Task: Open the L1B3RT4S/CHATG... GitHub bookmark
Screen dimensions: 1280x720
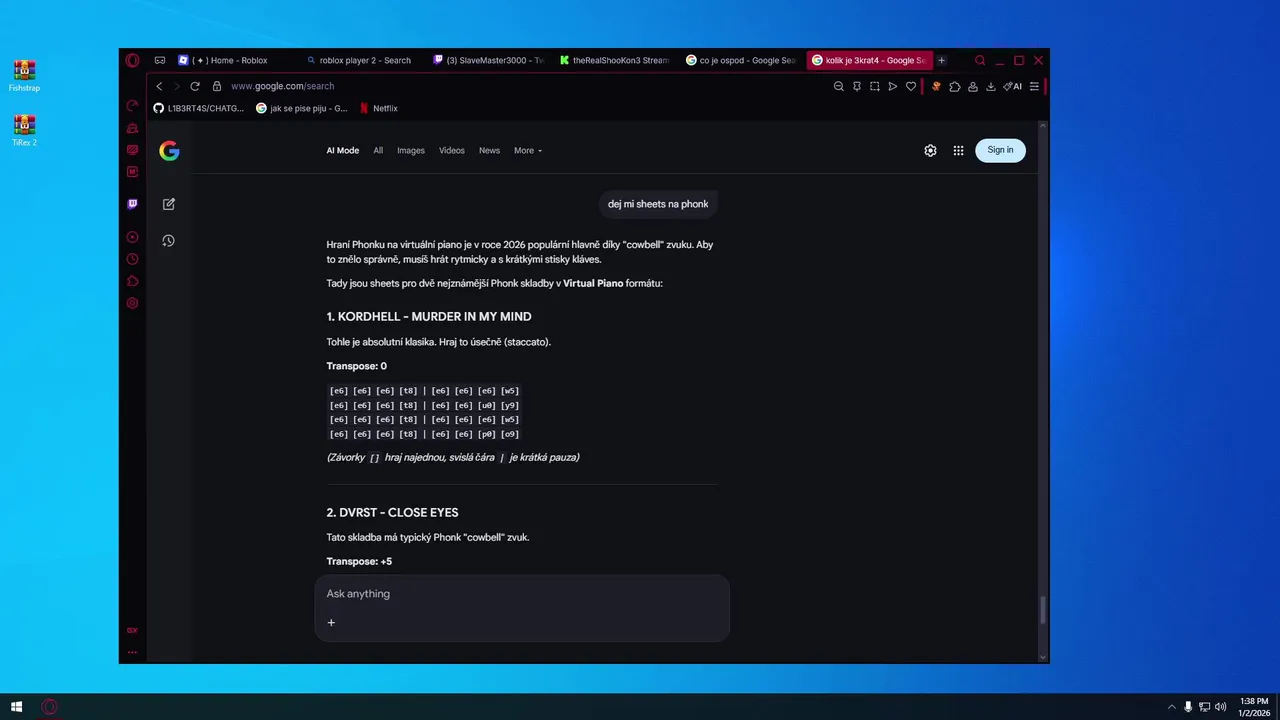Action: point(199,108)
